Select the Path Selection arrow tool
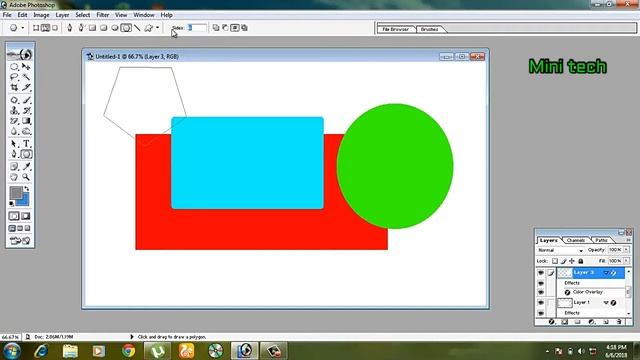The height and width of the screenshot is (360, 640). click(x=14, y=144)
